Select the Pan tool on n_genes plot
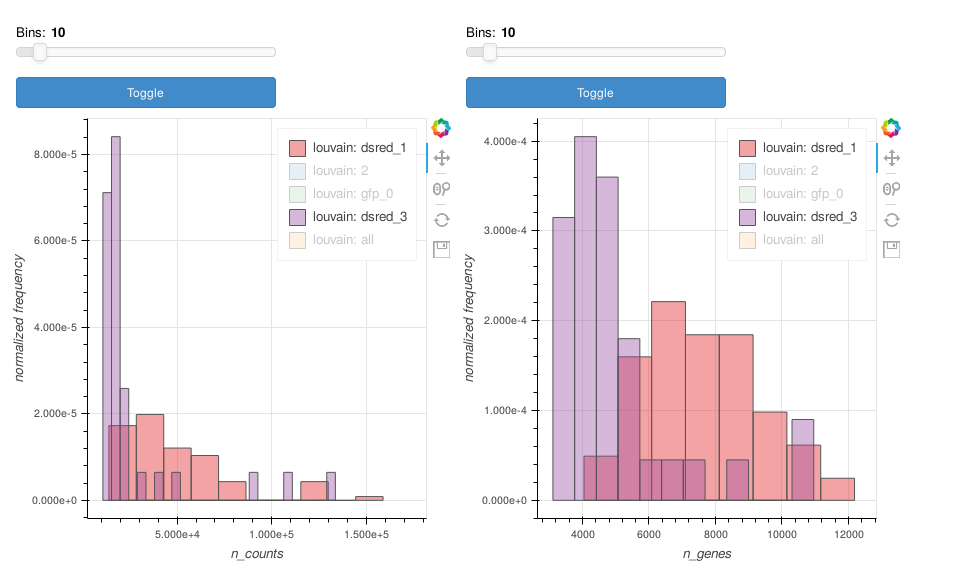978x588 pixels. click(892, 158)
